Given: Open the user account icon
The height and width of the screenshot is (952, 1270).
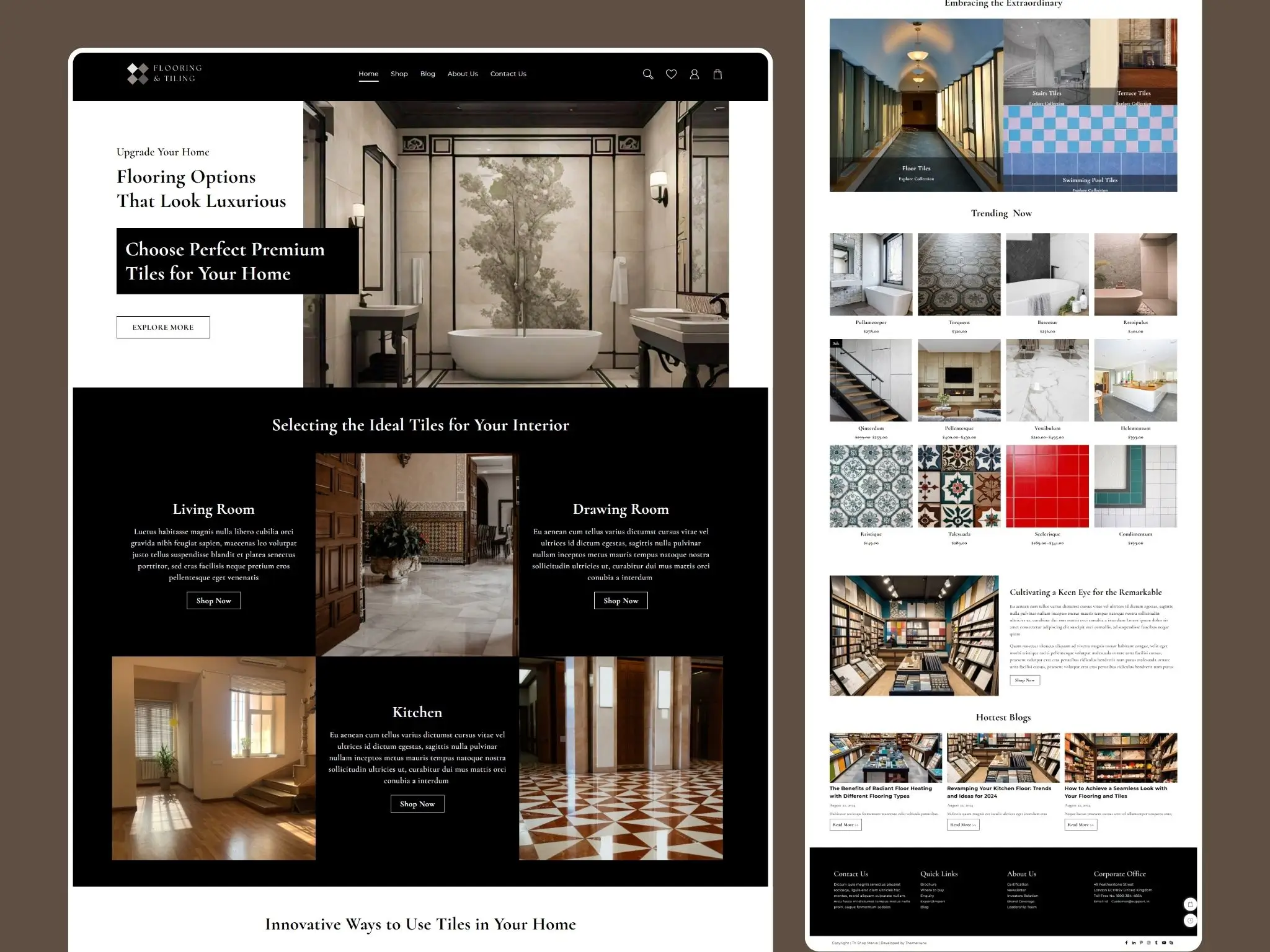Looking at the screenshot, I should coord(694,74).
